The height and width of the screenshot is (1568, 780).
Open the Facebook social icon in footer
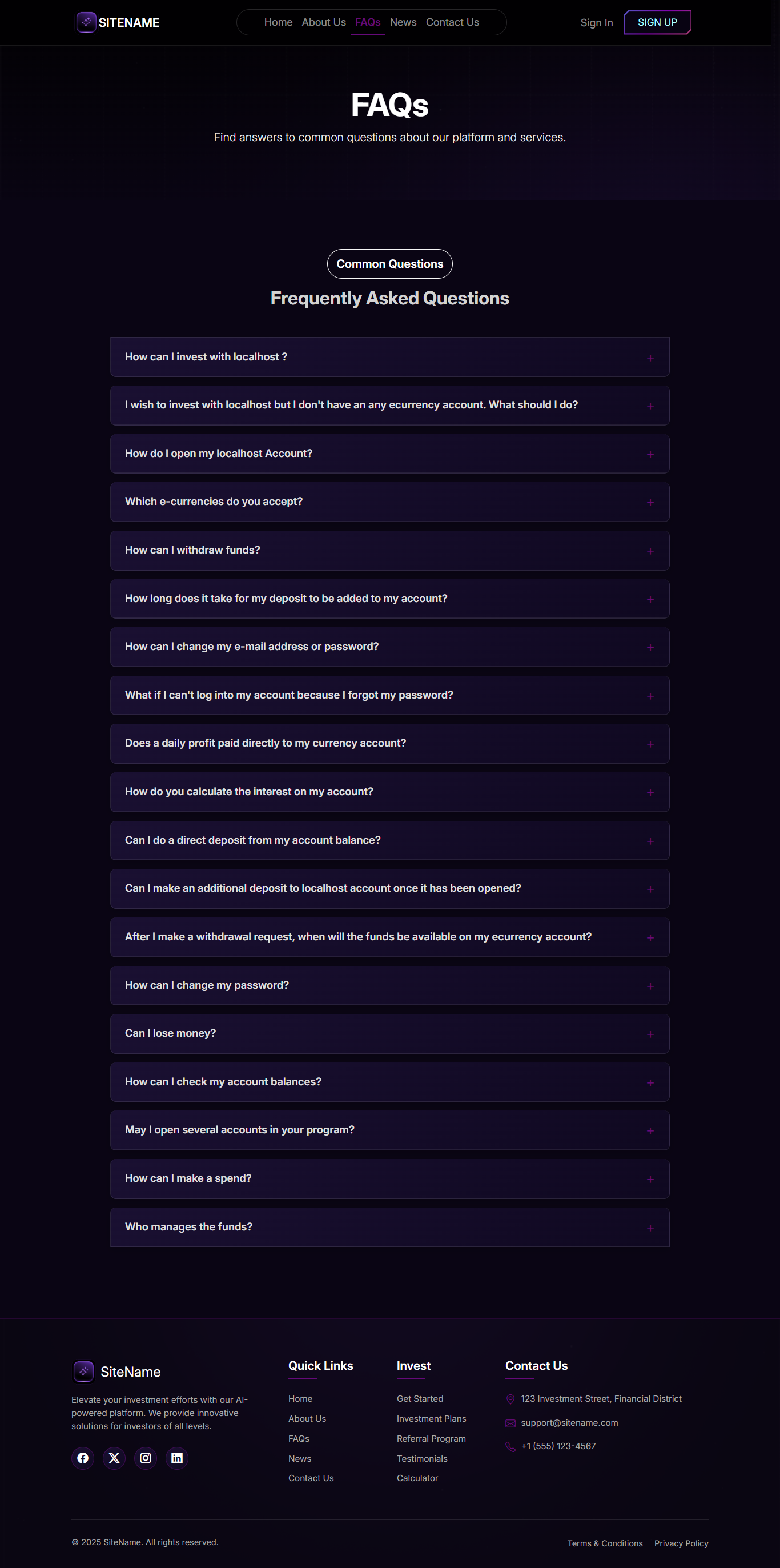click(83, 1458)
